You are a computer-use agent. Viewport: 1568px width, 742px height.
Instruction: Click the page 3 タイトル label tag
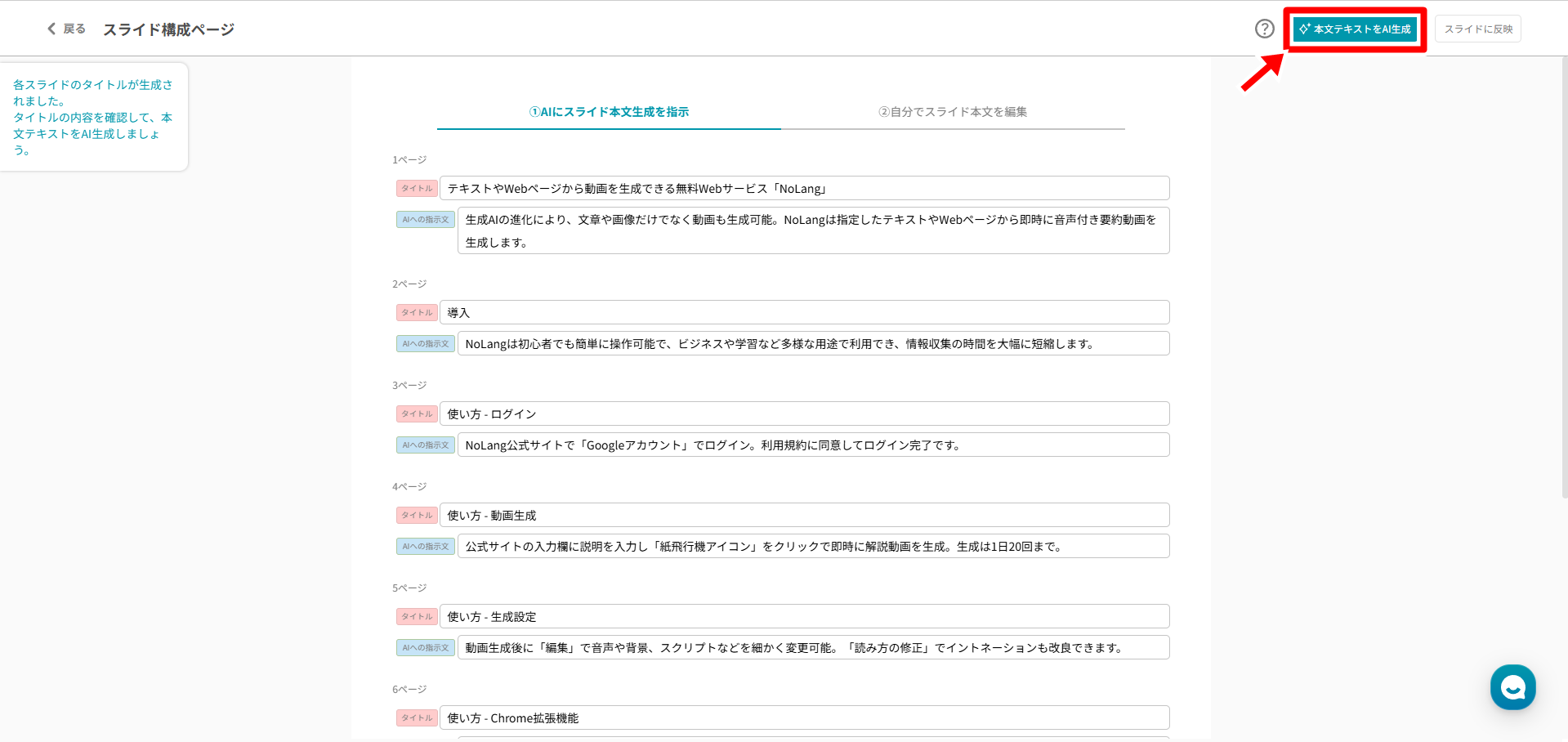pyautogui.click(x=417, y=413)
